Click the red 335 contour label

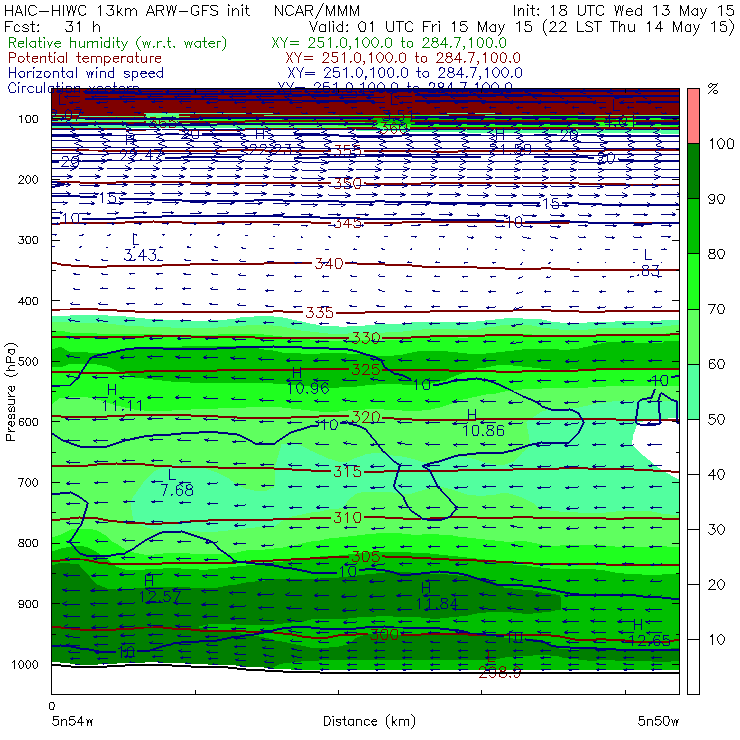[x=320, y=312]
